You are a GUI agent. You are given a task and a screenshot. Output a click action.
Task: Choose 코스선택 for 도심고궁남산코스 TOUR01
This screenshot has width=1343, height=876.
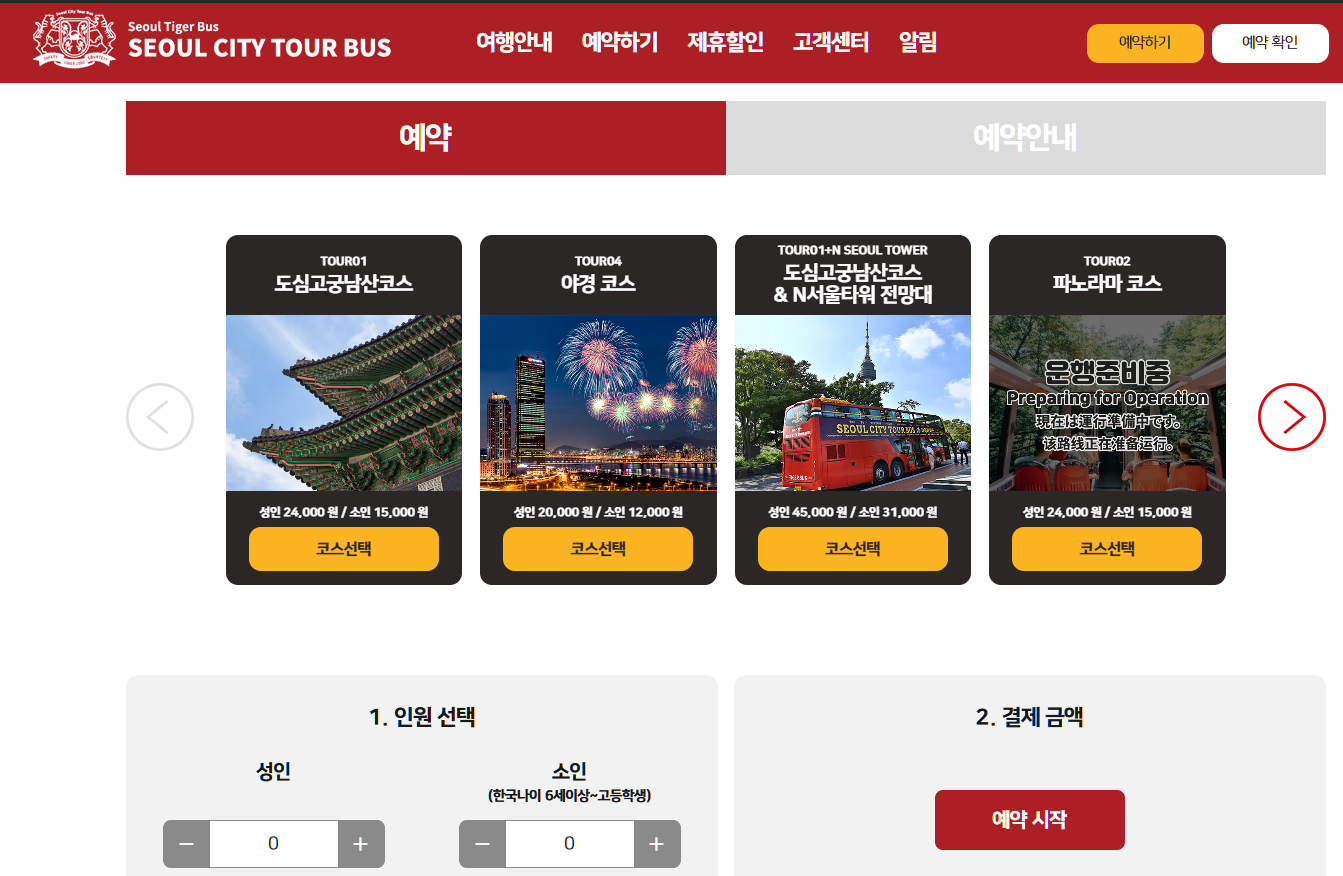pos(344,549)
